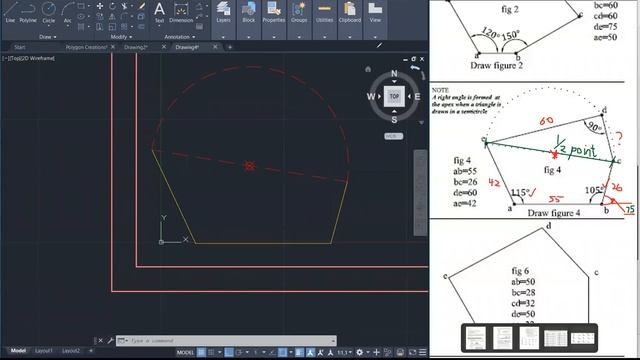Click the clean screen icon in status bar
This screenshot has width=640, height=360.
point(412,352)
